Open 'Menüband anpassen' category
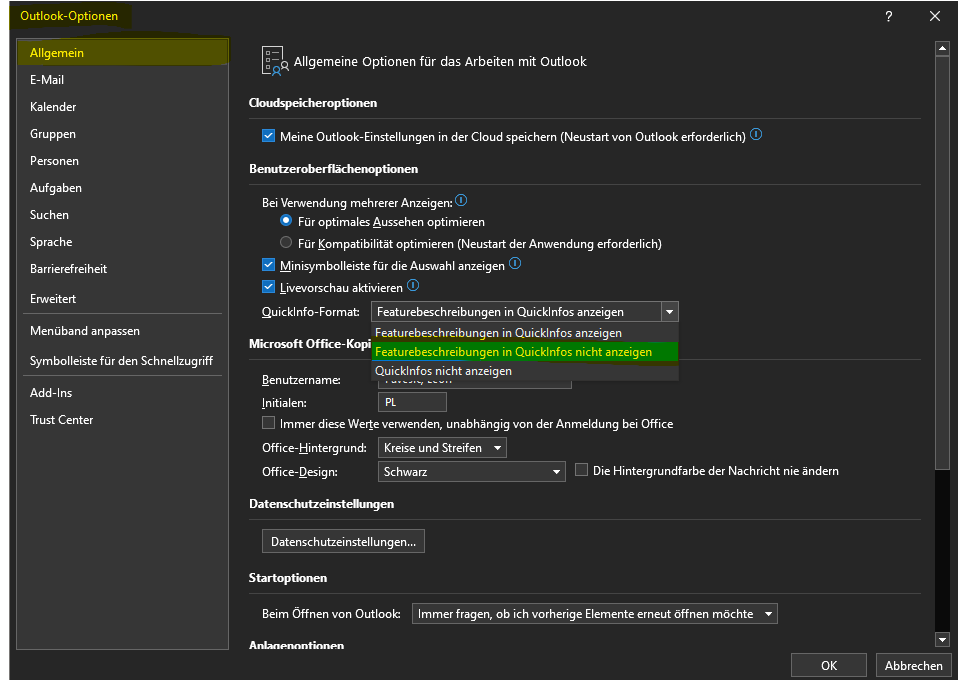The height and width of the screenshot is (680, 958). (x=123, y=331)
